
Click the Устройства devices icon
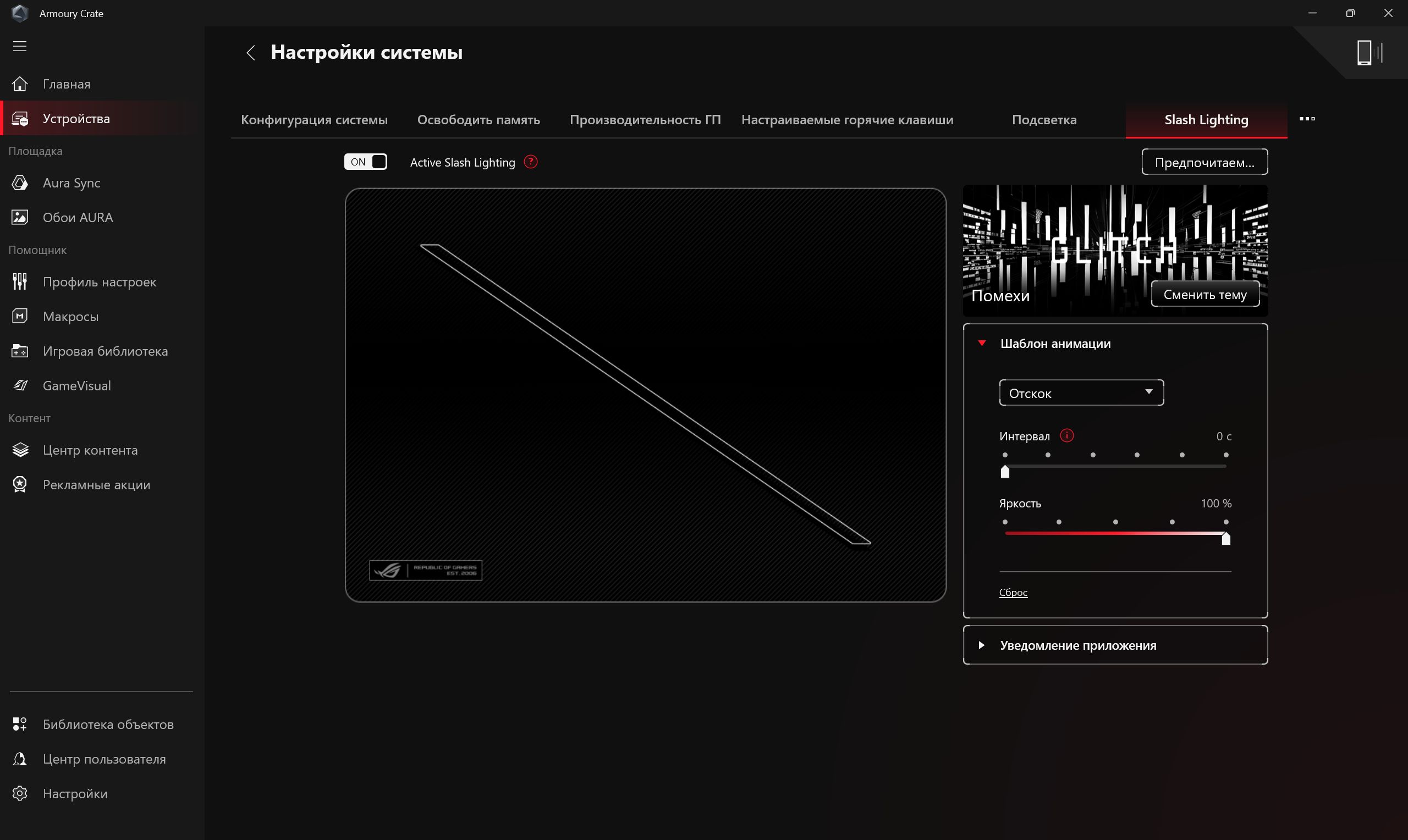point(20,119)
